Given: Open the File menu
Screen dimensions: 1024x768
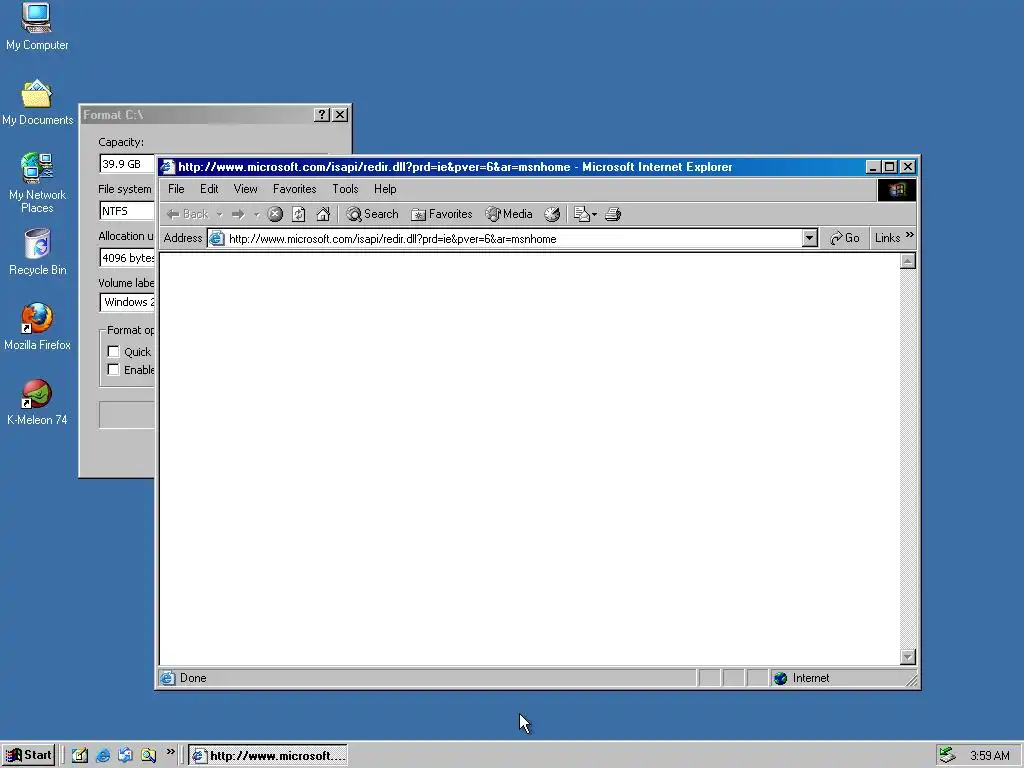Looking at the screenshot, I should pos(176,189).
